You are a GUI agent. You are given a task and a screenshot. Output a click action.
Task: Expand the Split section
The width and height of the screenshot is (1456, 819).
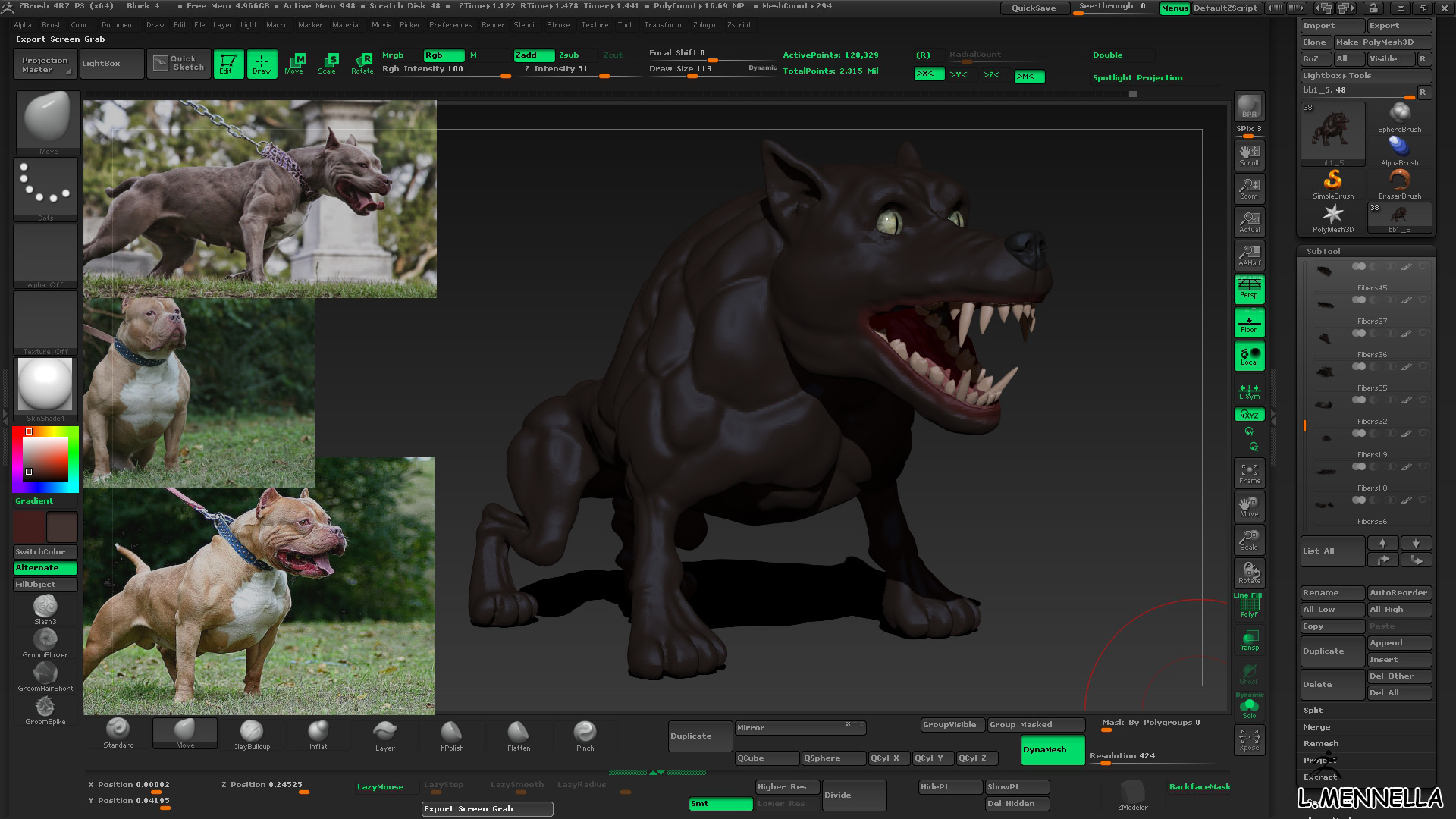coord(1313,710)
